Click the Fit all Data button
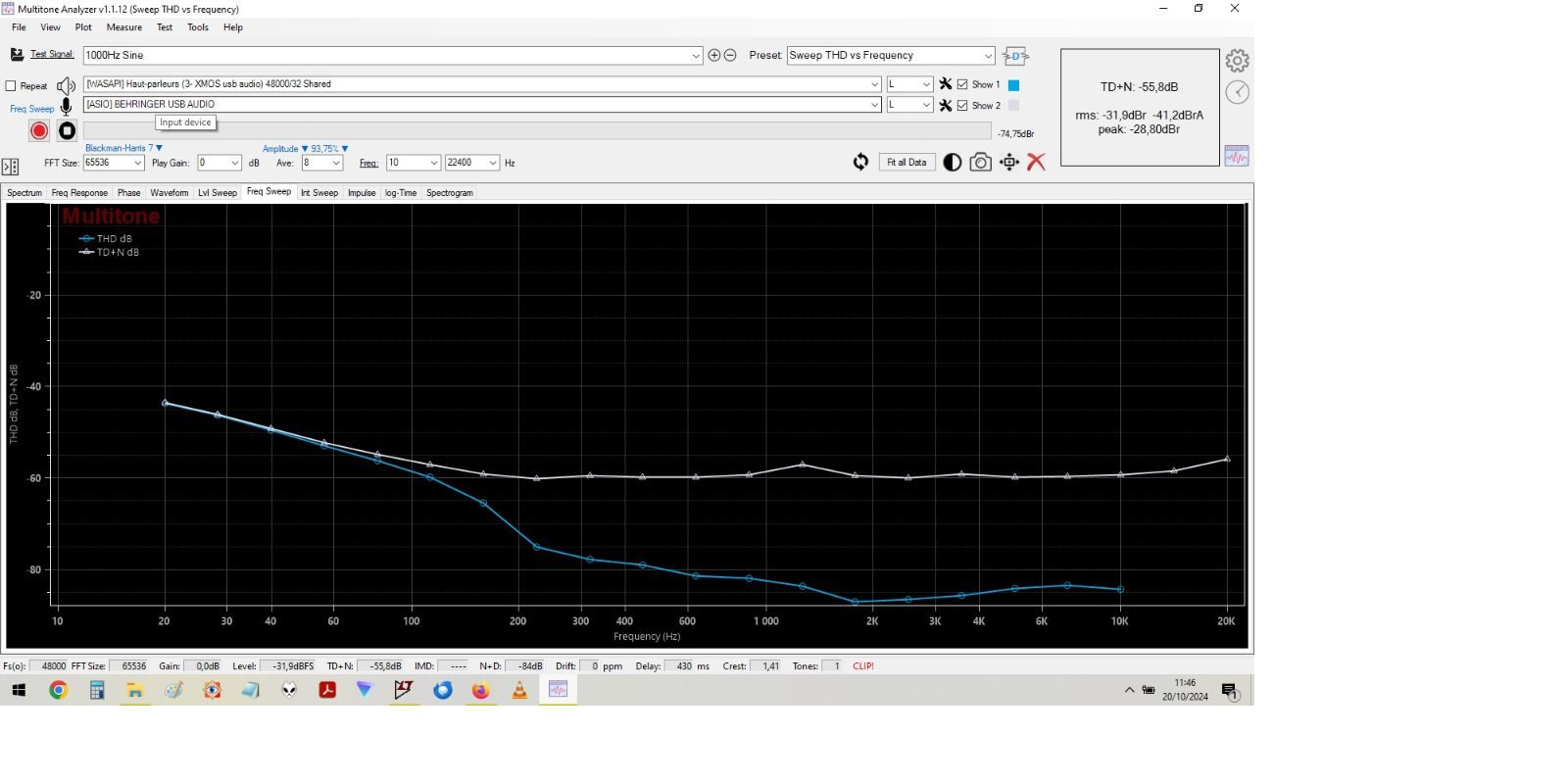The width and height of the screenshot is (1568, 784). 906,163
